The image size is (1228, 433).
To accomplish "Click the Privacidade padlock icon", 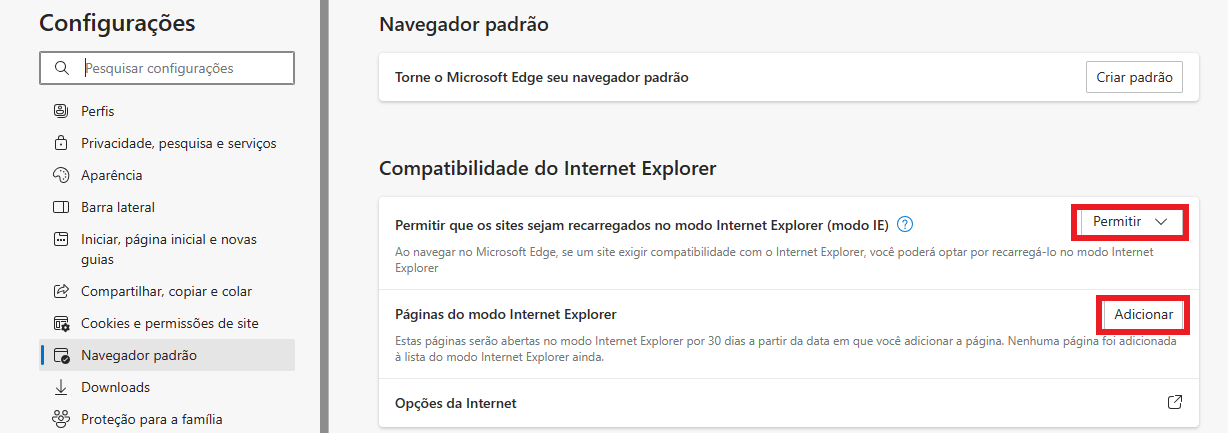I will 61,143.
